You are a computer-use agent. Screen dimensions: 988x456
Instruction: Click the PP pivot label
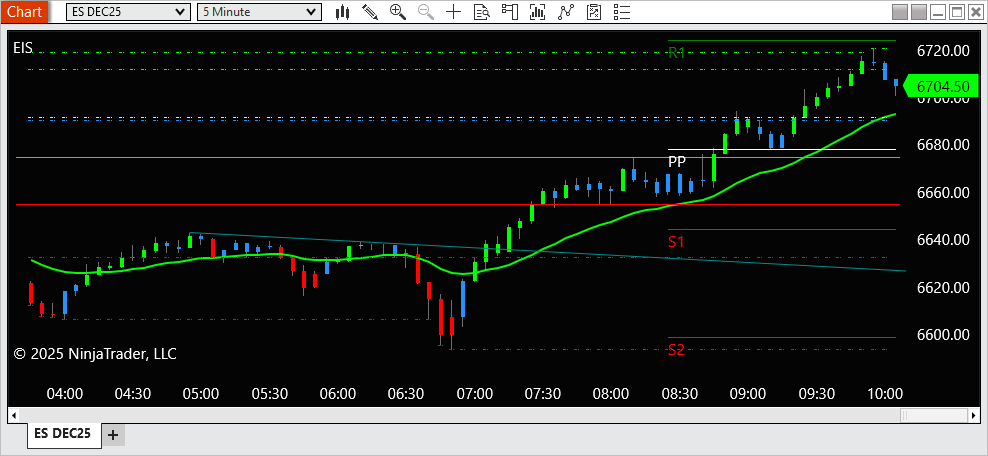coord(677,162)
